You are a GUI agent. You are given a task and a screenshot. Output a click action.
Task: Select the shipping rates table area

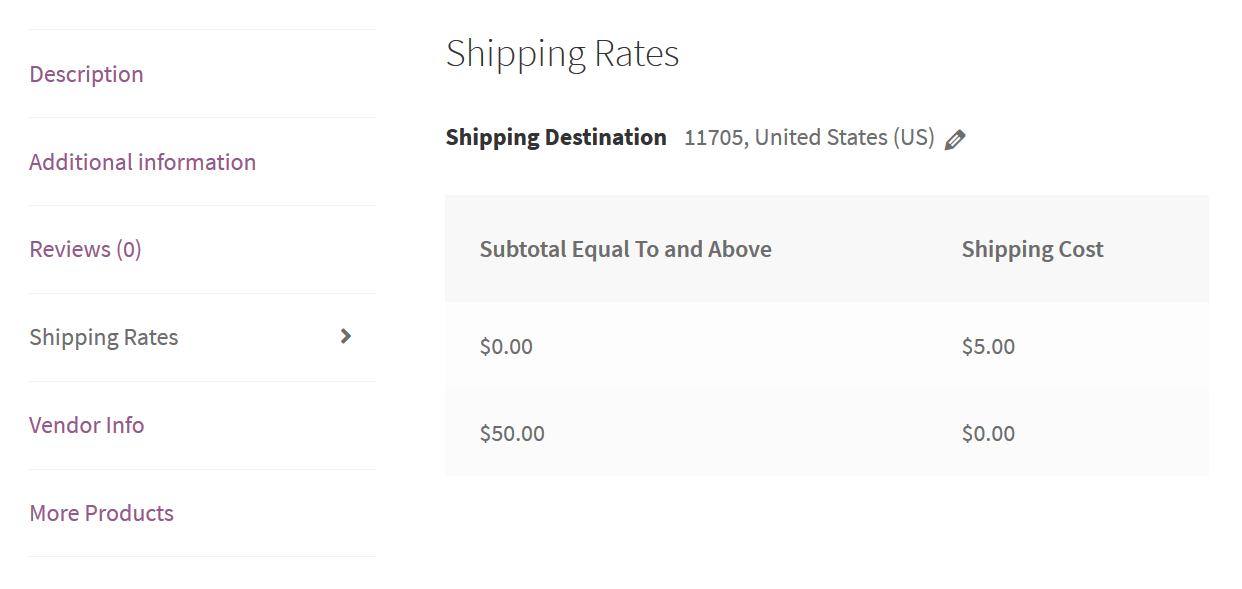(826, 340)
